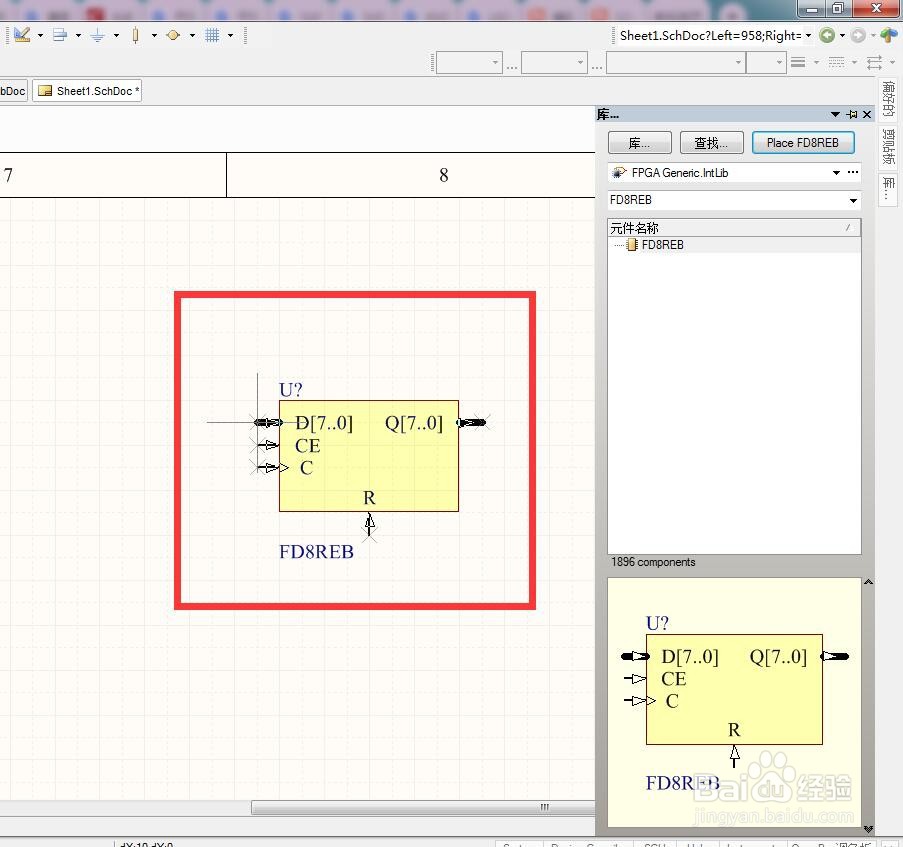Click the U? designator on schematic
This screenshot has width=903, height=847.
tap(290, 390)
